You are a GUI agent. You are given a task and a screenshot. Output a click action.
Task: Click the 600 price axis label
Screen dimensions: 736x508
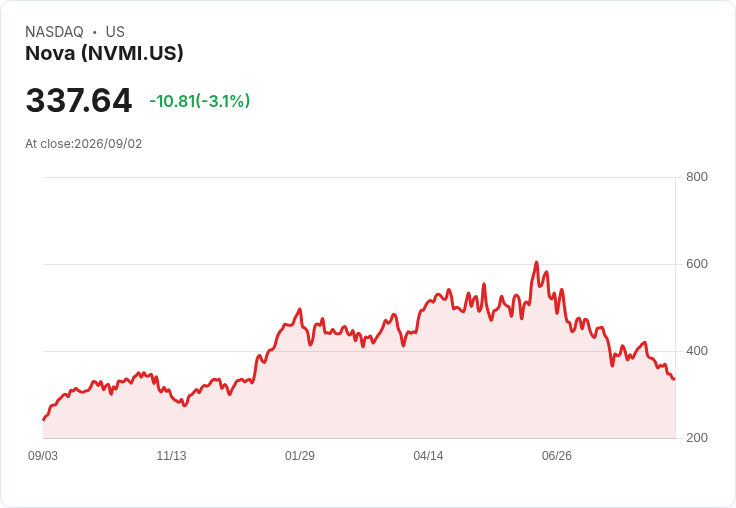(697, 264)
